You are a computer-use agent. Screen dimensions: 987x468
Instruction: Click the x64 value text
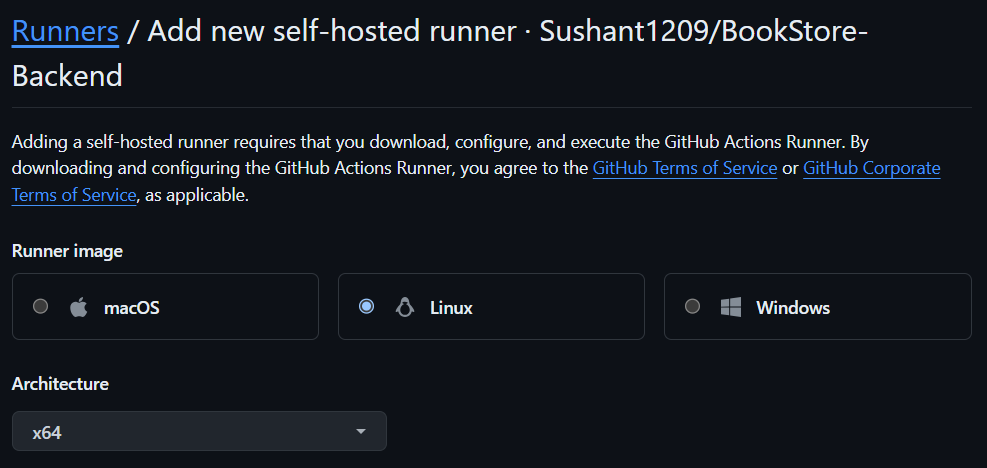coord(45,432)
